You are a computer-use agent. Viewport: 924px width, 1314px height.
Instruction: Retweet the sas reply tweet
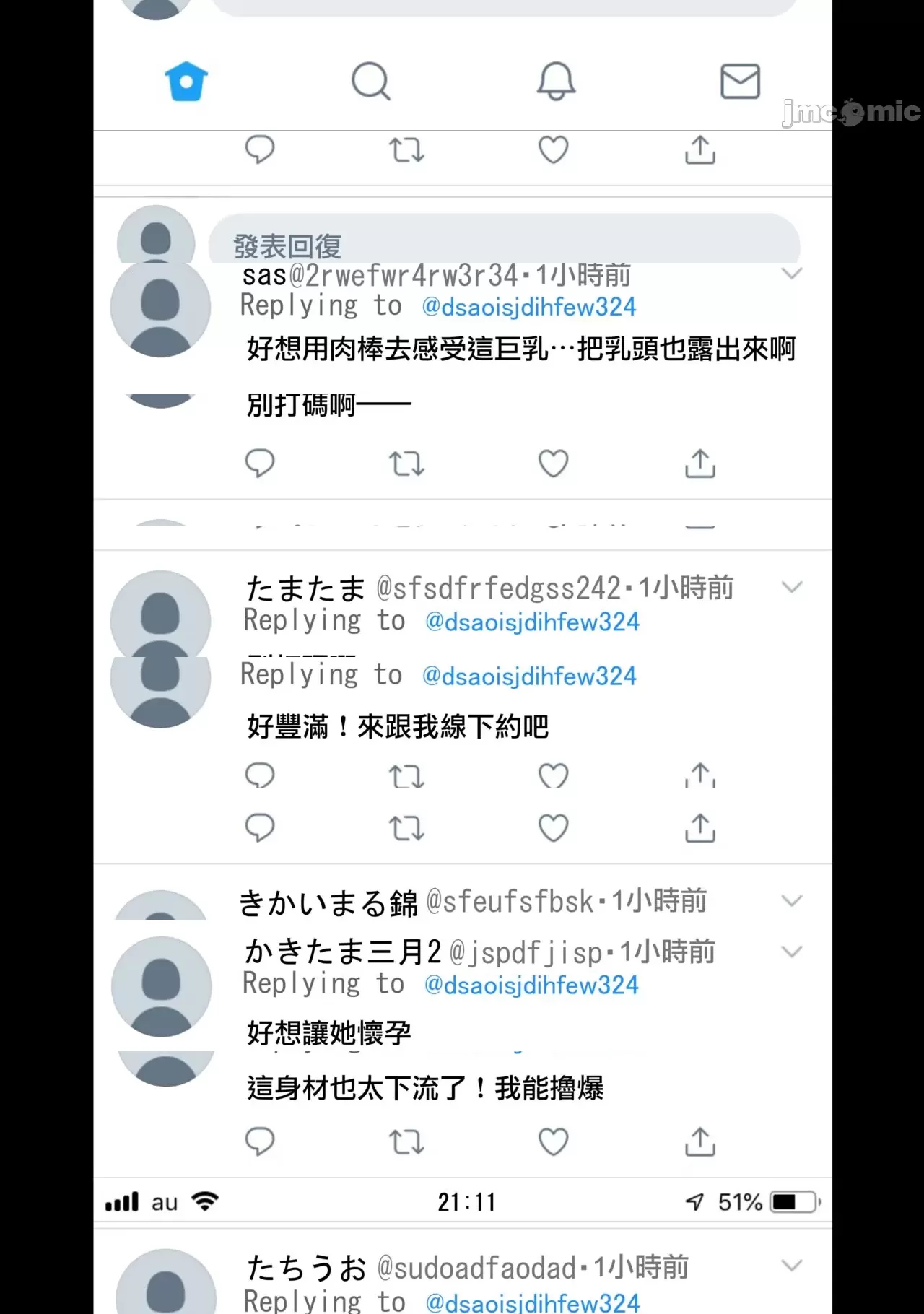[406, 464]
